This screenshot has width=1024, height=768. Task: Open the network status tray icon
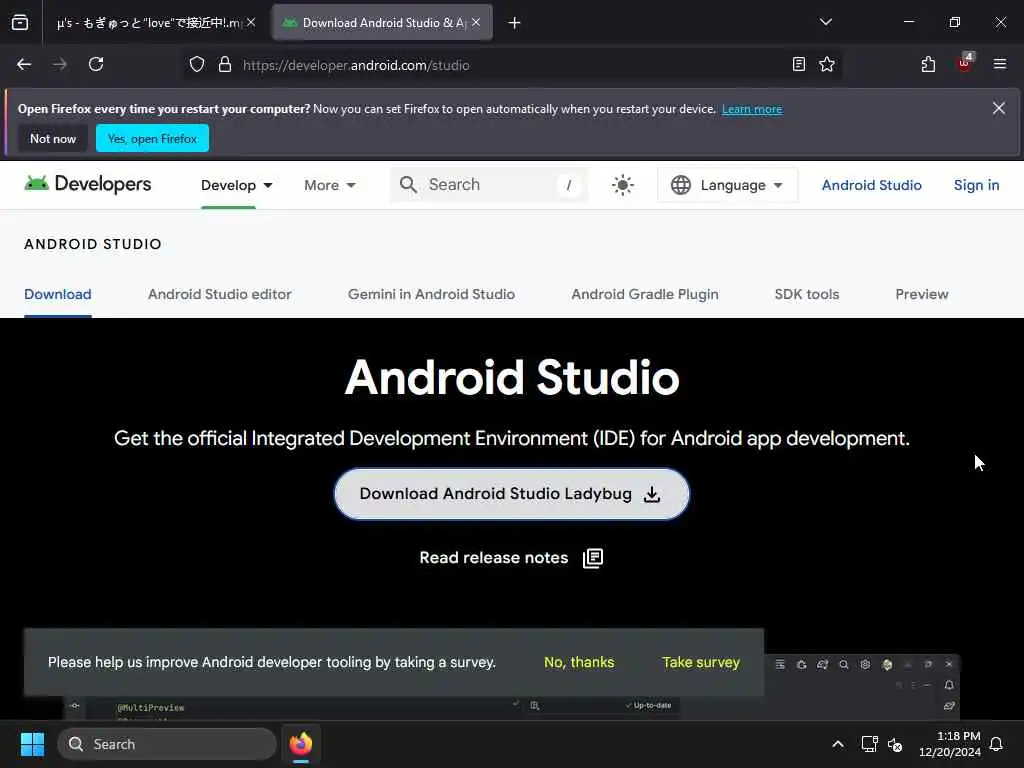pos(869,744)
